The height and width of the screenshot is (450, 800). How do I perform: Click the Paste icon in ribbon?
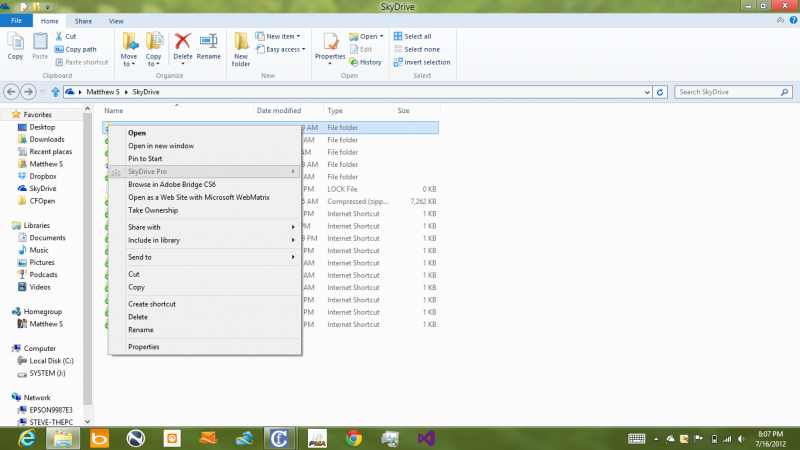click(40, 41)
